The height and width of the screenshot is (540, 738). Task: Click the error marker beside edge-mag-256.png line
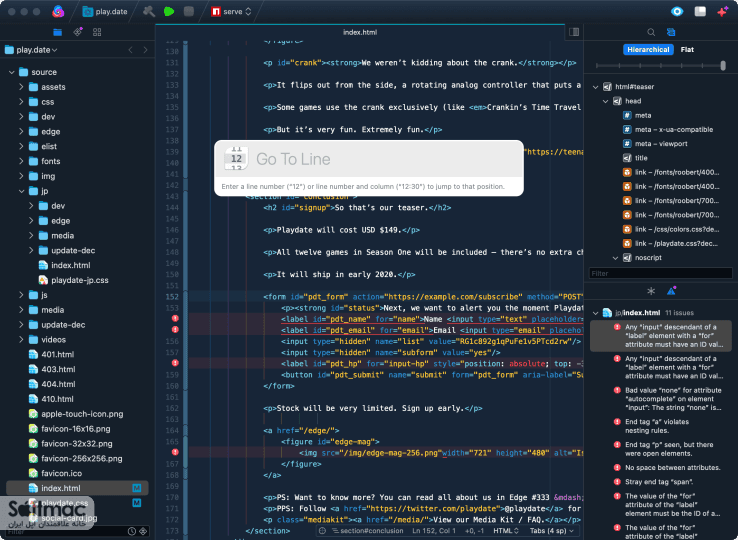click(175, 452)
